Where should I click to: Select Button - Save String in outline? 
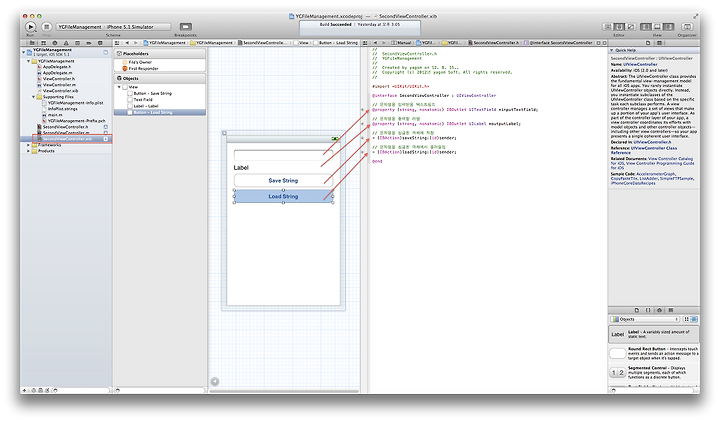(152, 93)
